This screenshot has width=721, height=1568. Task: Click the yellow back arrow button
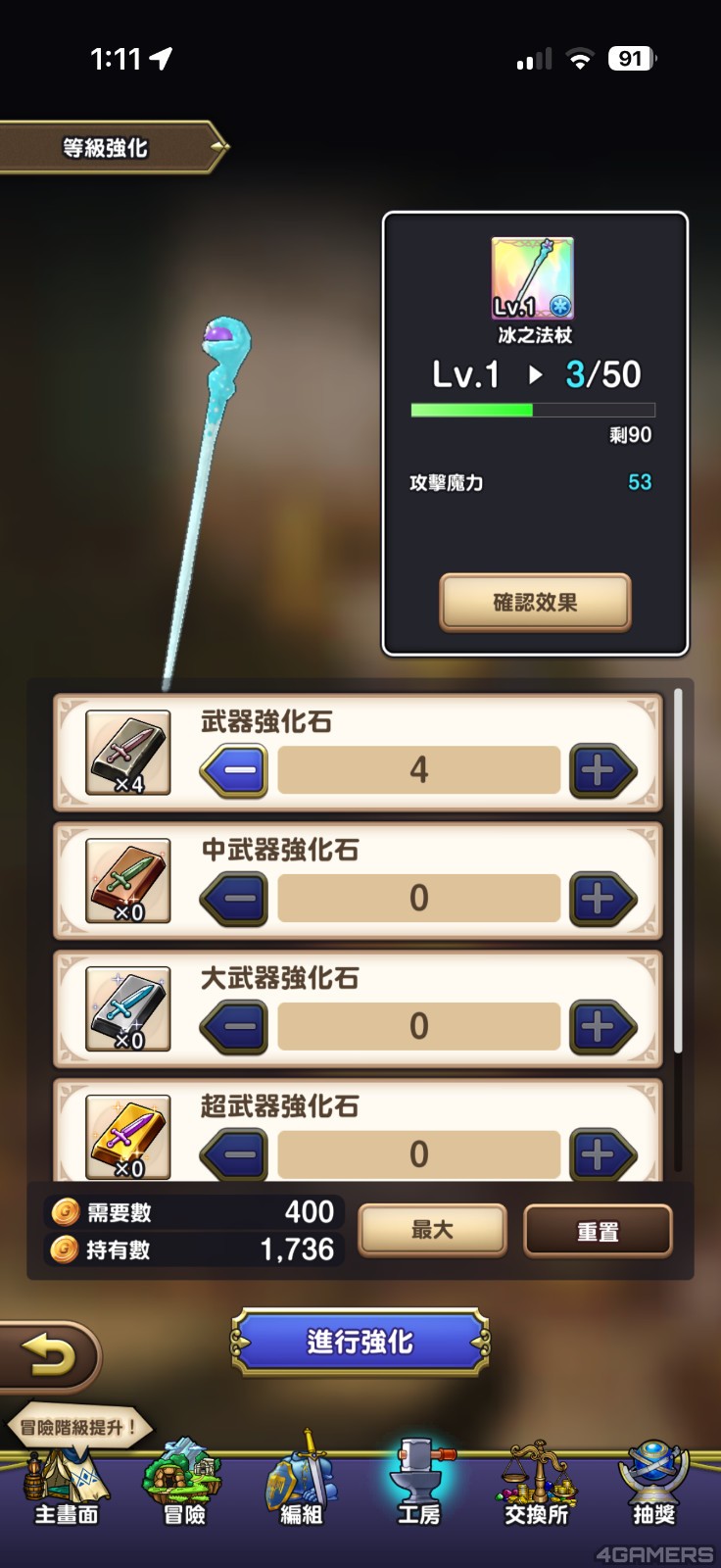49,1356
